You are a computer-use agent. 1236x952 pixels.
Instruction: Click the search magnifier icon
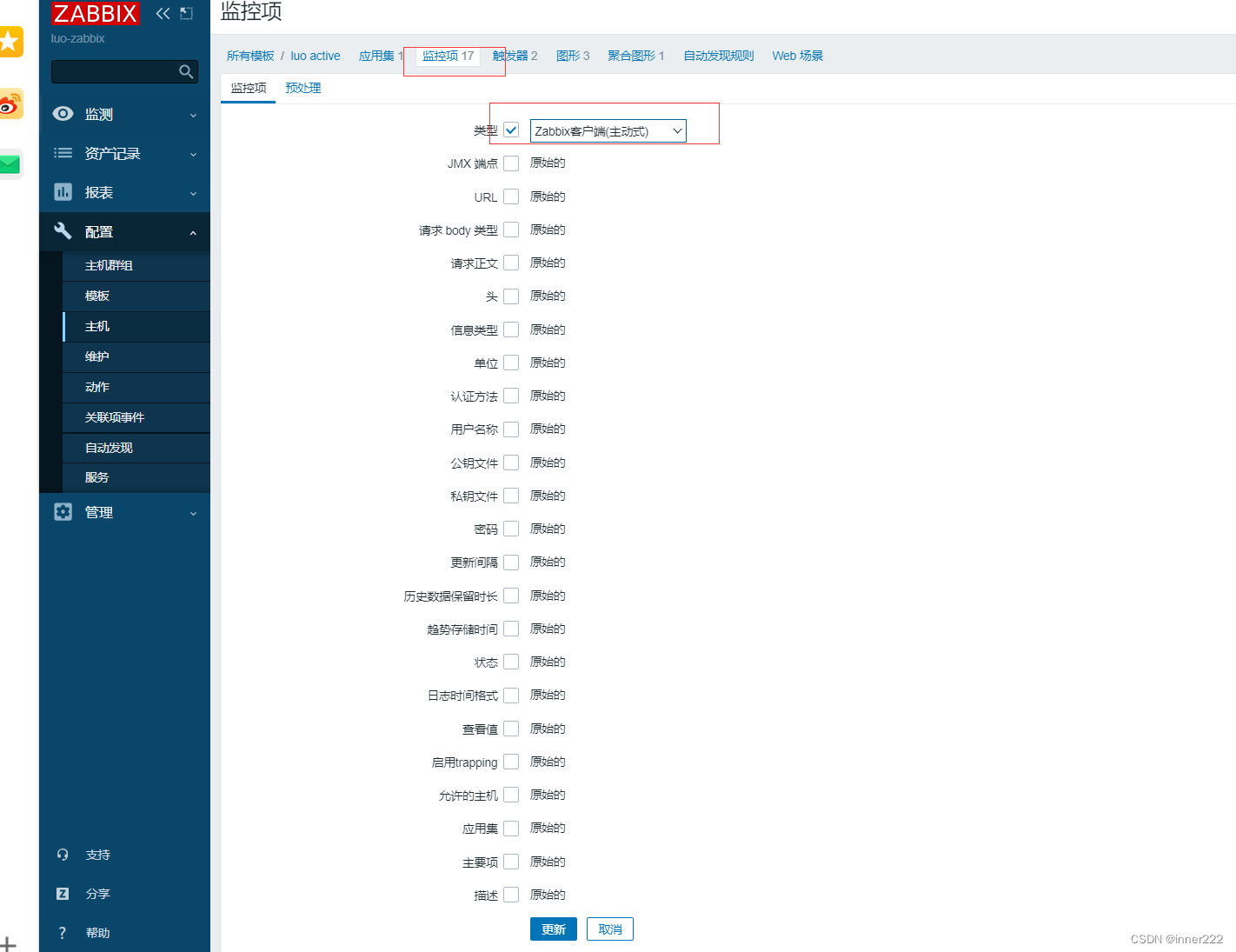tap(186, 71)
